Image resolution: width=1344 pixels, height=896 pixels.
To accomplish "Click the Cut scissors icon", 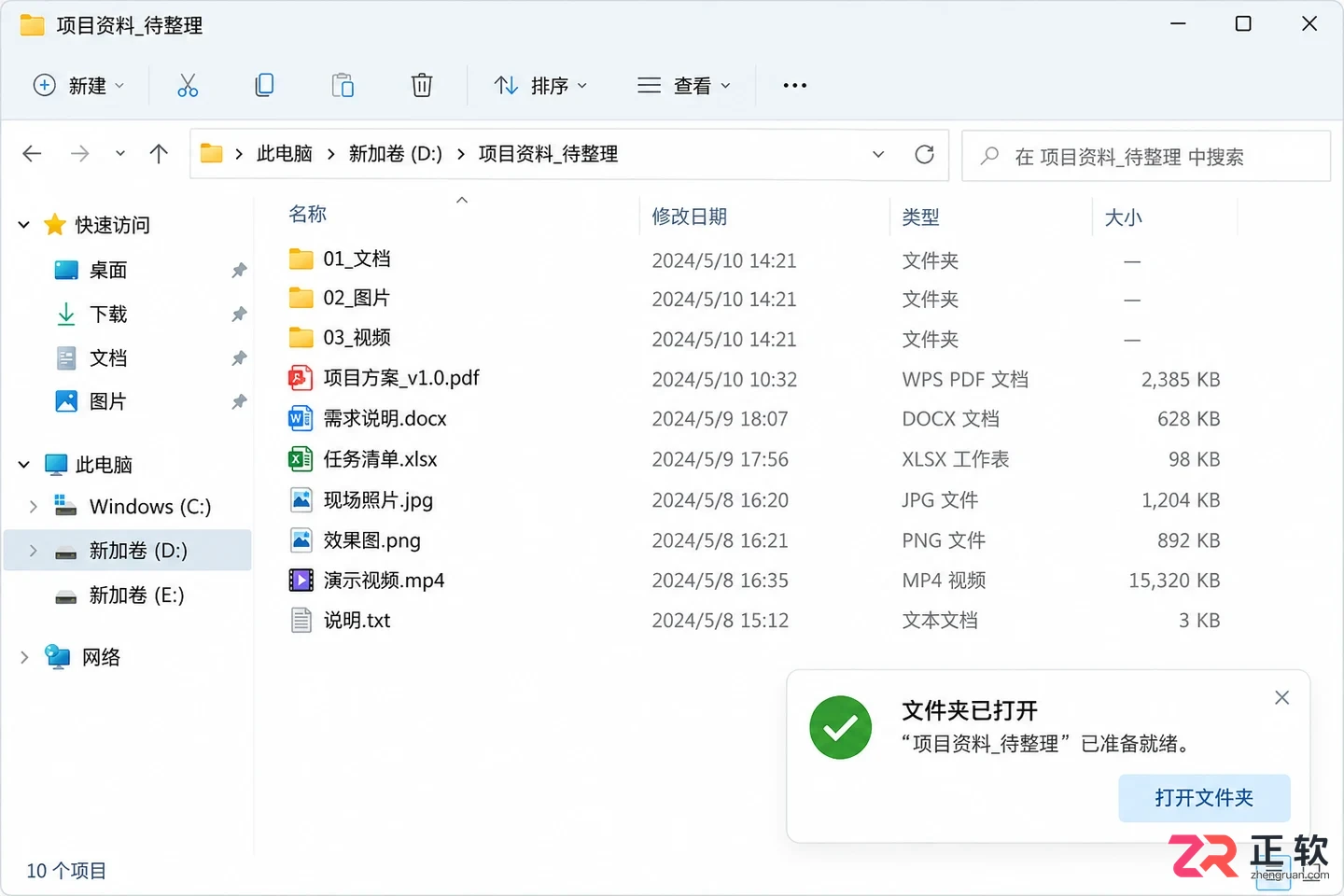I will (188, 86).
